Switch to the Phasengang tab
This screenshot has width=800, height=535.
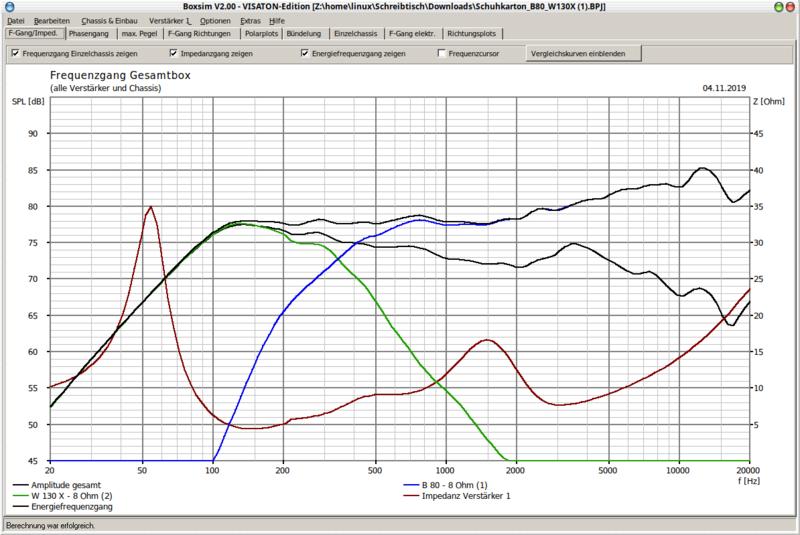point(89,34)
